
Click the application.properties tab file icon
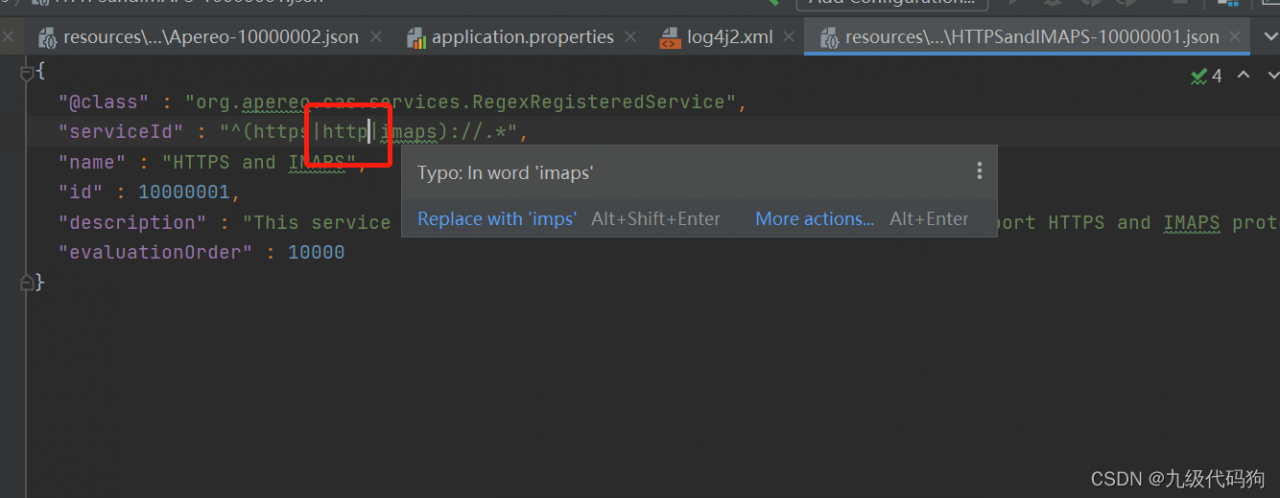click(417, 38)
